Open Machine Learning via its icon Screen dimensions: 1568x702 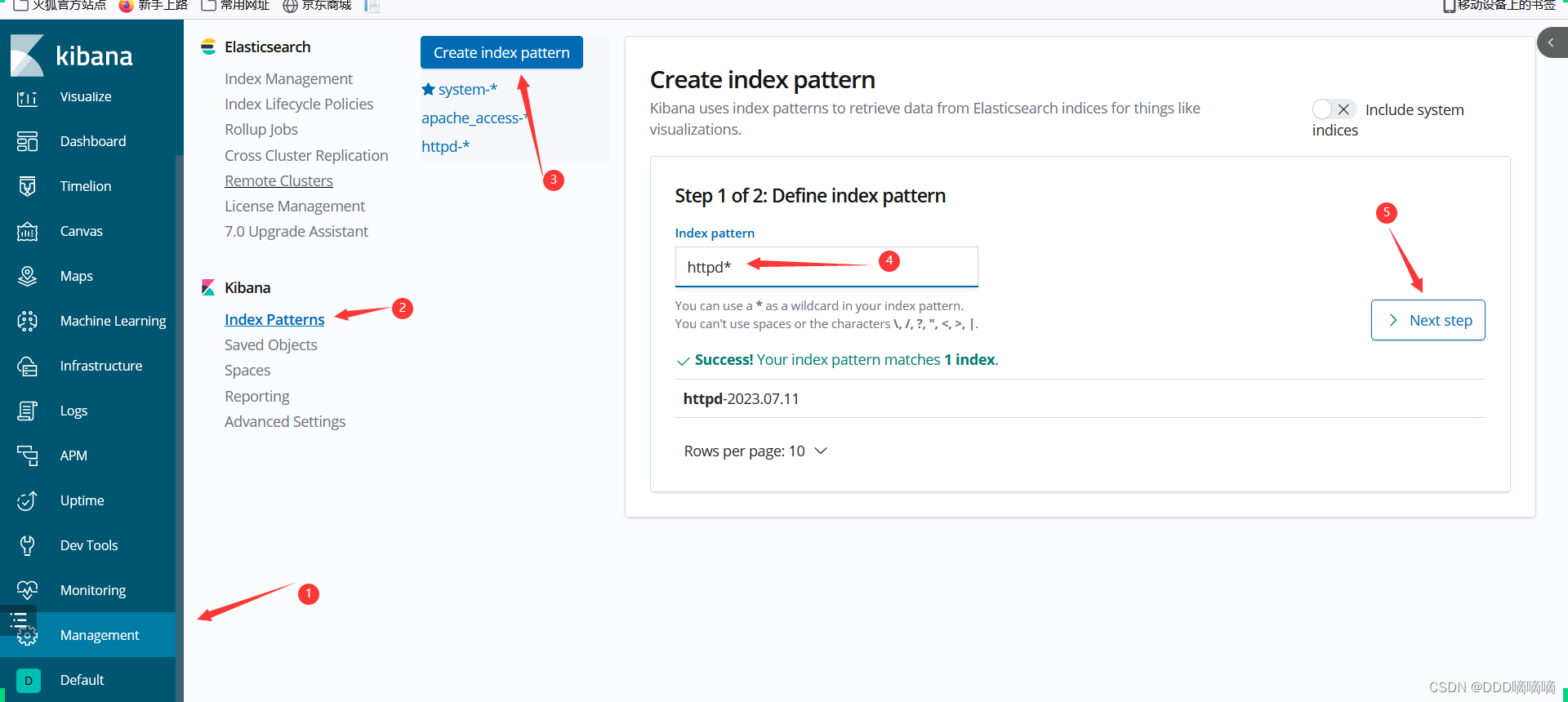pos(27,321)
